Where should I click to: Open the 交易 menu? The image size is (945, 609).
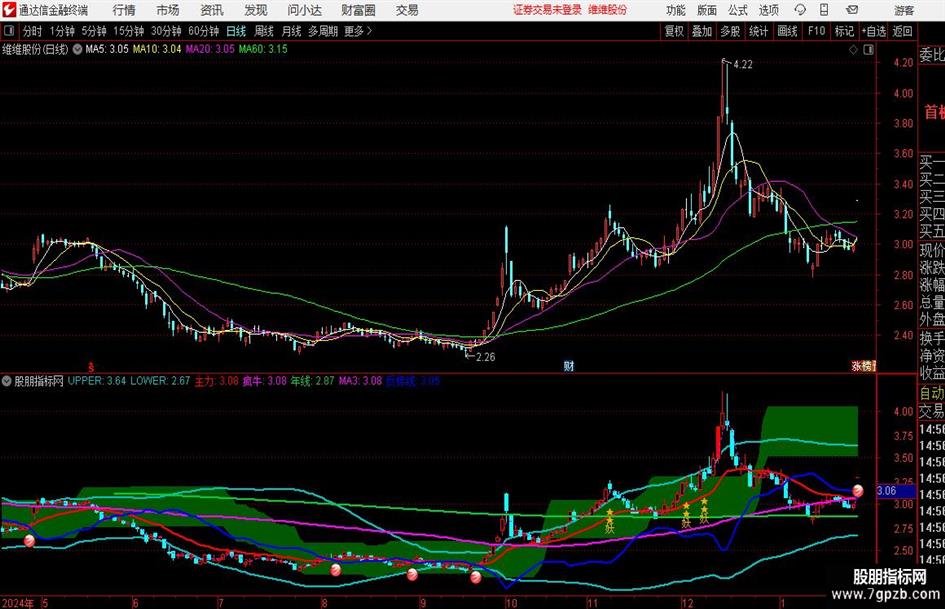click(407, 10)
